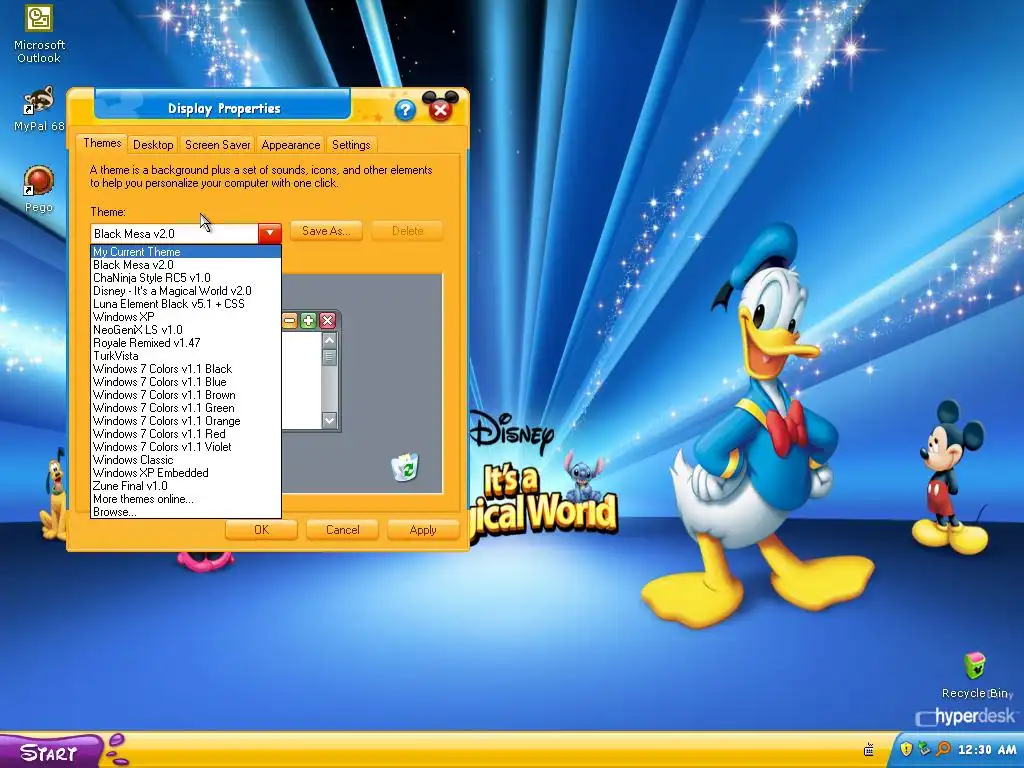
Task: Open the Screen Saver tab
Action: (217, 145)
